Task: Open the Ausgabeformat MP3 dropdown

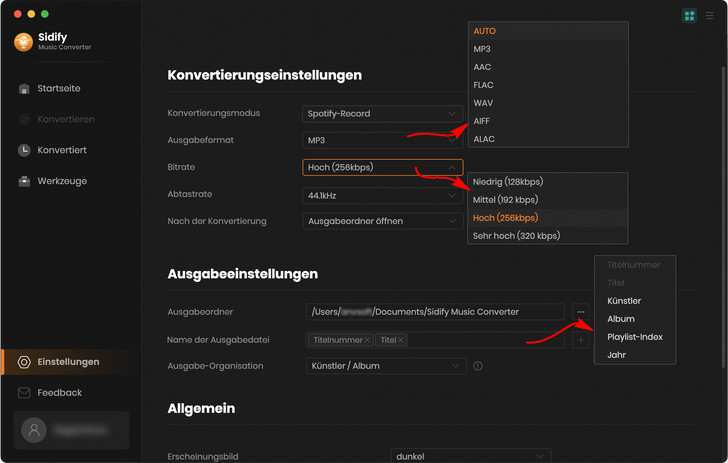Action: (382, 140)
